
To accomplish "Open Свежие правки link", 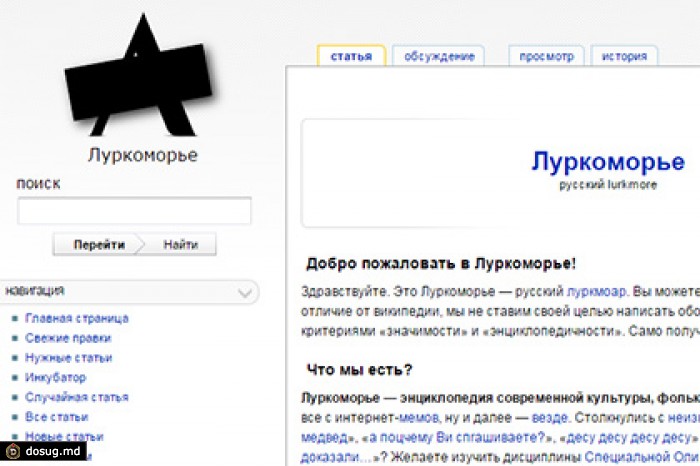I will [68, 338].
